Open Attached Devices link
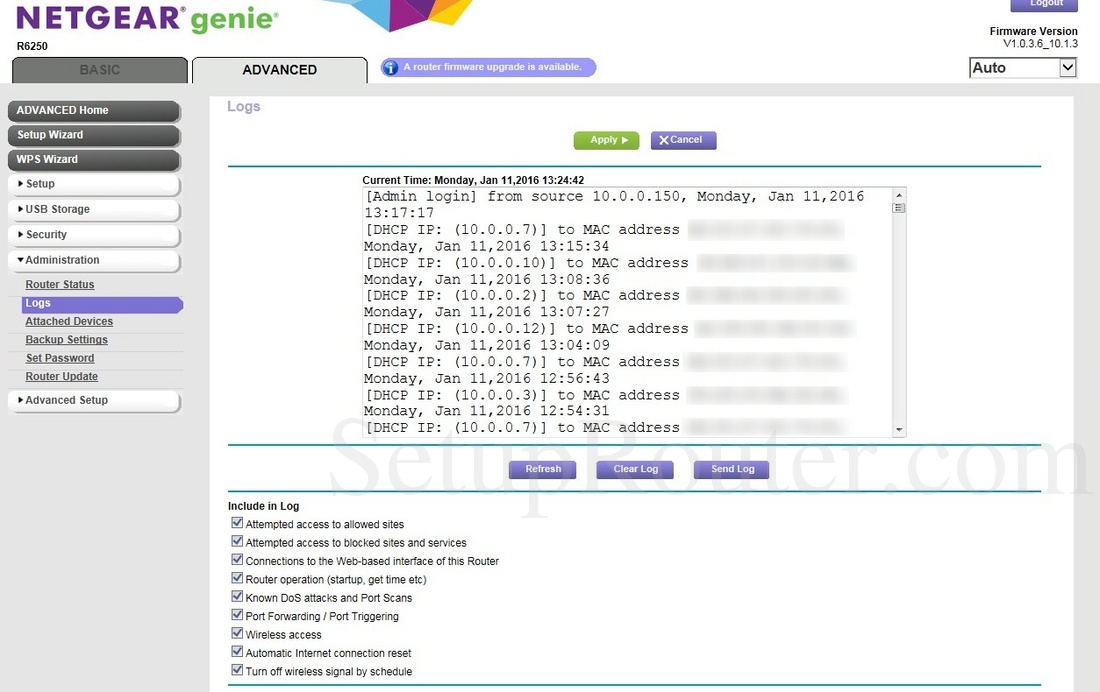 [69, 321]
